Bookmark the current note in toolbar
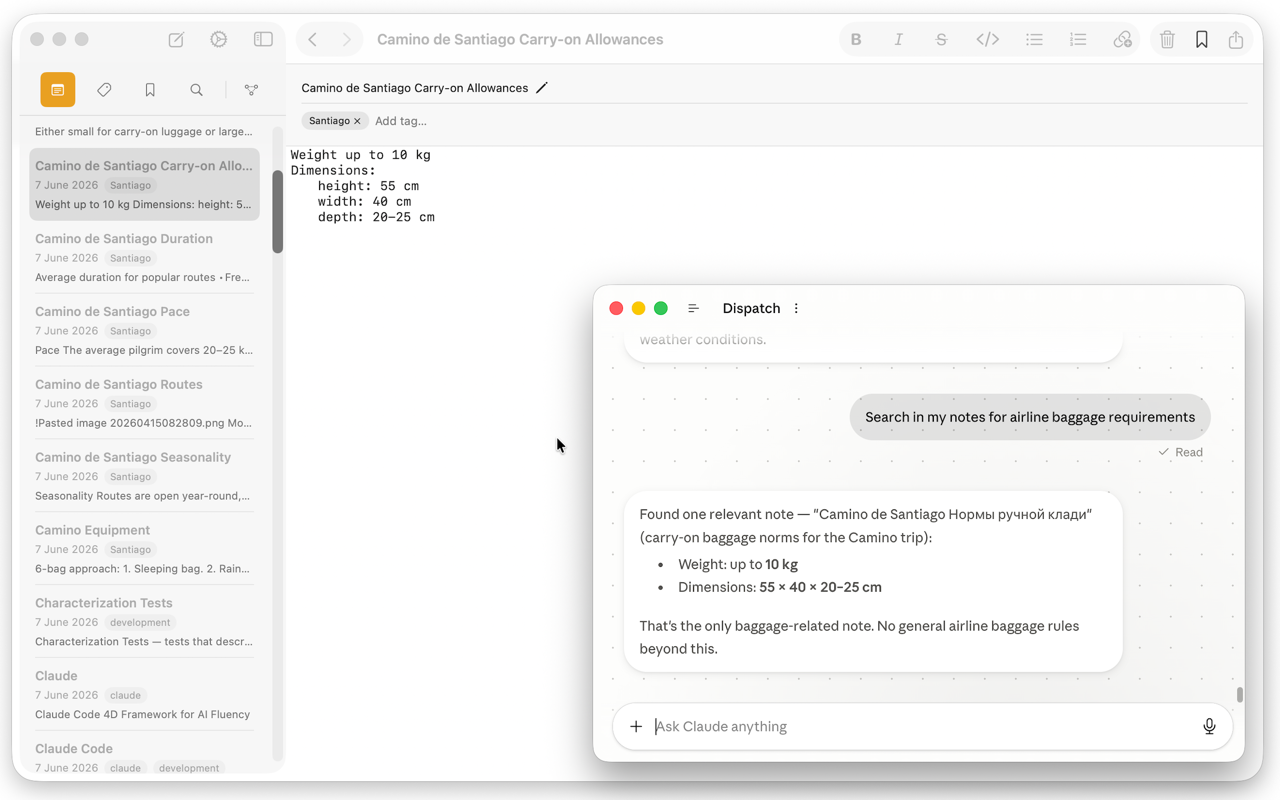 [x=1202, y=40]
